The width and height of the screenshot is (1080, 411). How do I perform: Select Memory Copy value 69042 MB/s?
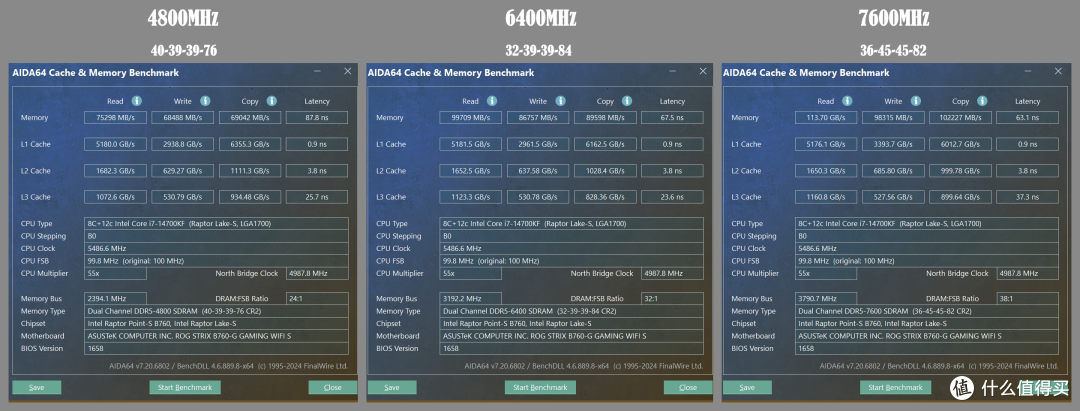click(250, 118)
